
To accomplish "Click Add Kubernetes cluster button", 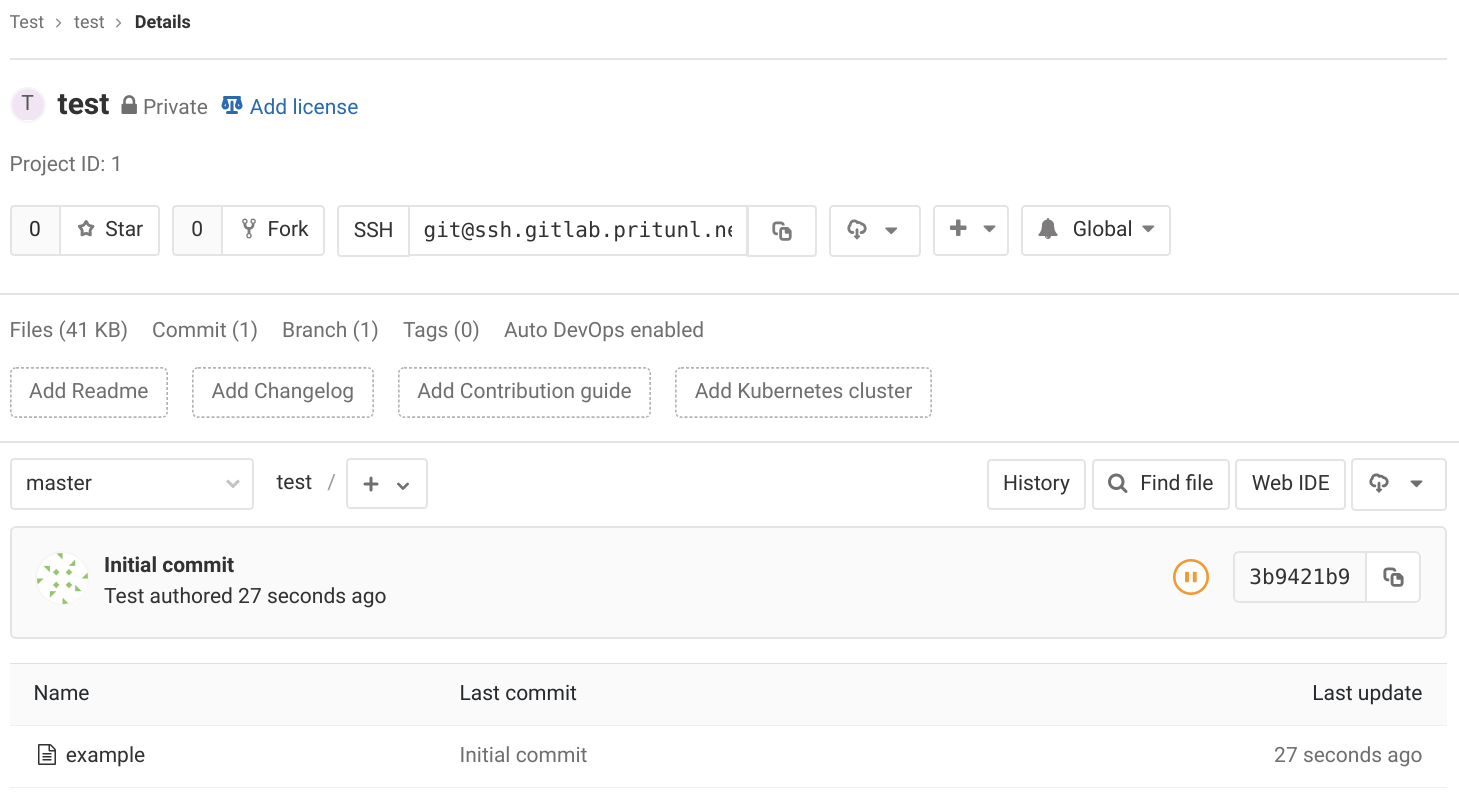I will (804, 392).
